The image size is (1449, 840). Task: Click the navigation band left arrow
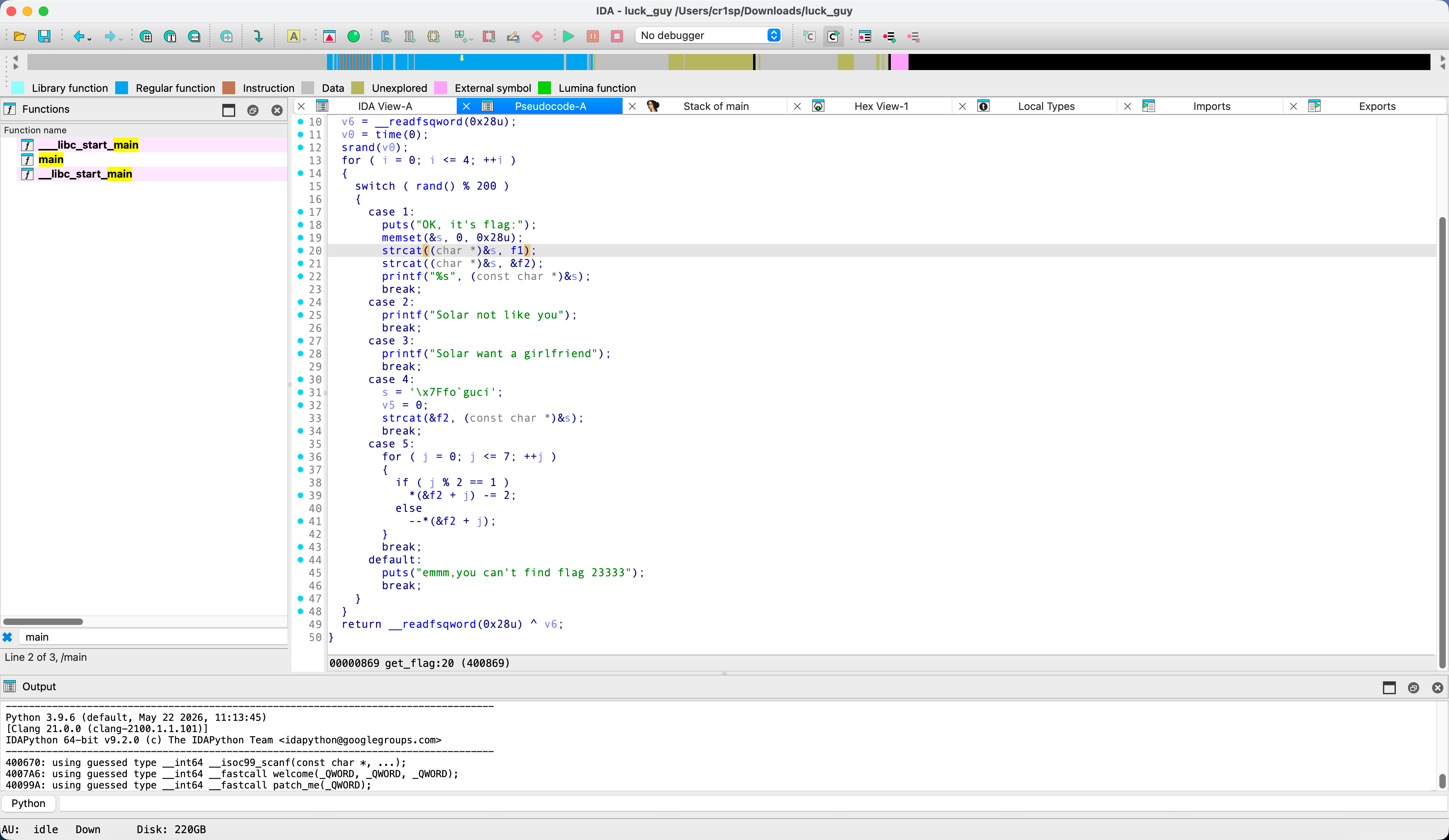point(16,58)
